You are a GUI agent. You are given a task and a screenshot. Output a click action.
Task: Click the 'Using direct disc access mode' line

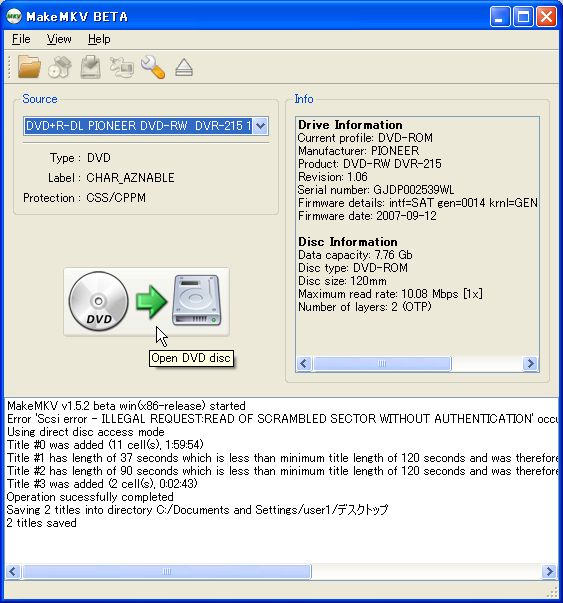86,432
